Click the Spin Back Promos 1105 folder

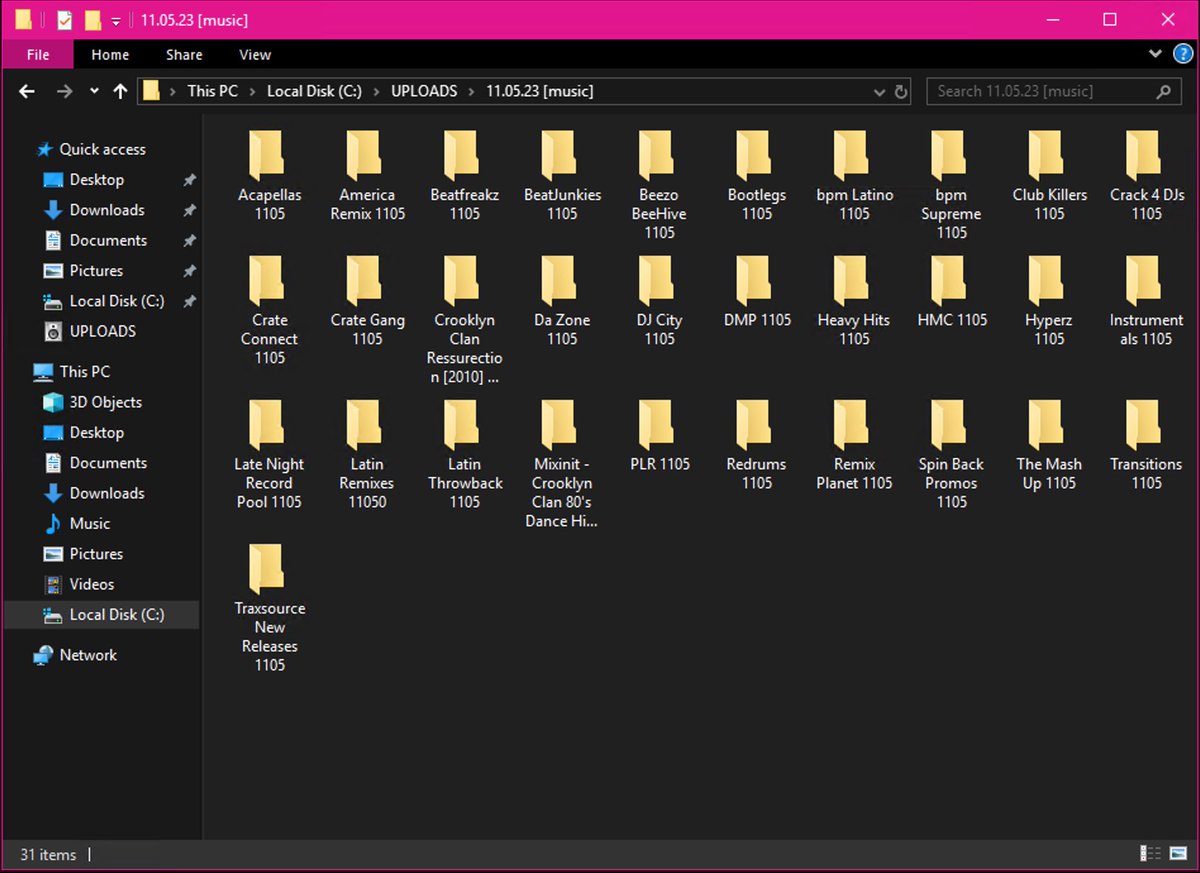click(x=952, y=455)
